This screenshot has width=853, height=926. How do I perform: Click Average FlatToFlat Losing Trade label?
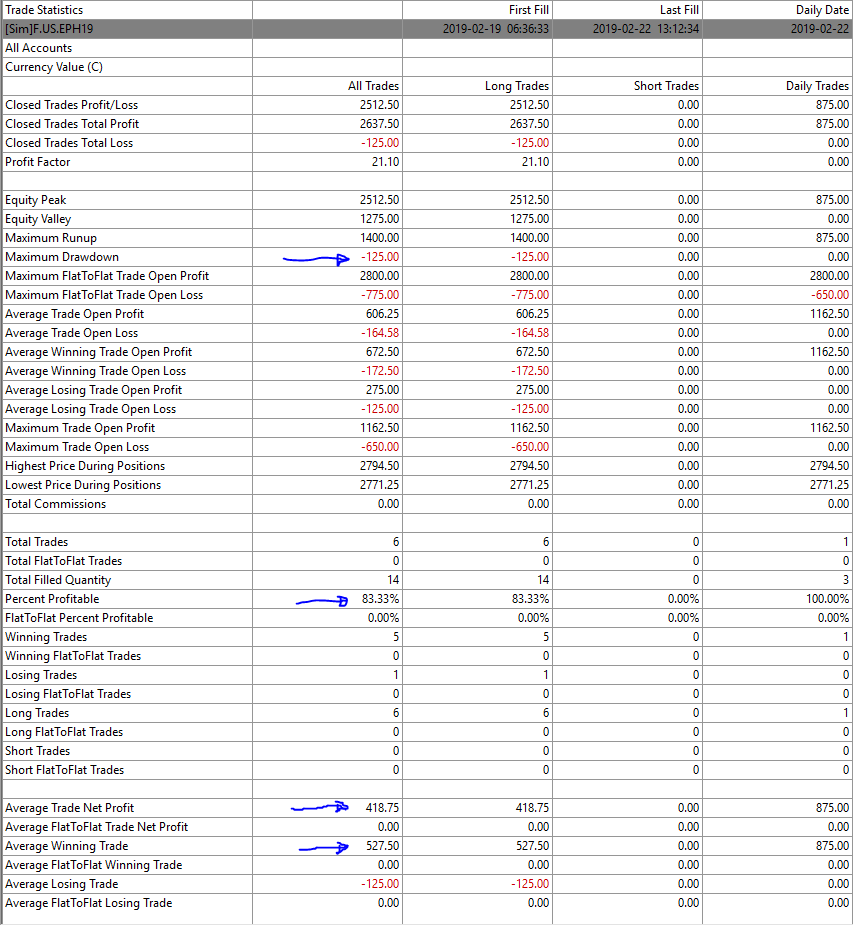click(89, 903)
